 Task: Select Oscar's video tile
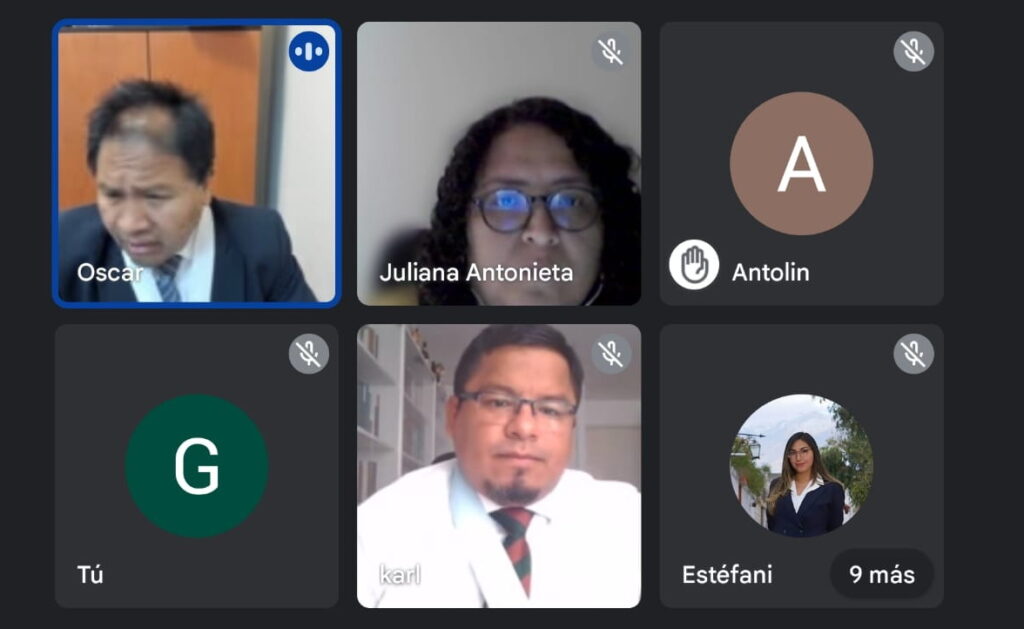point(197,163)
